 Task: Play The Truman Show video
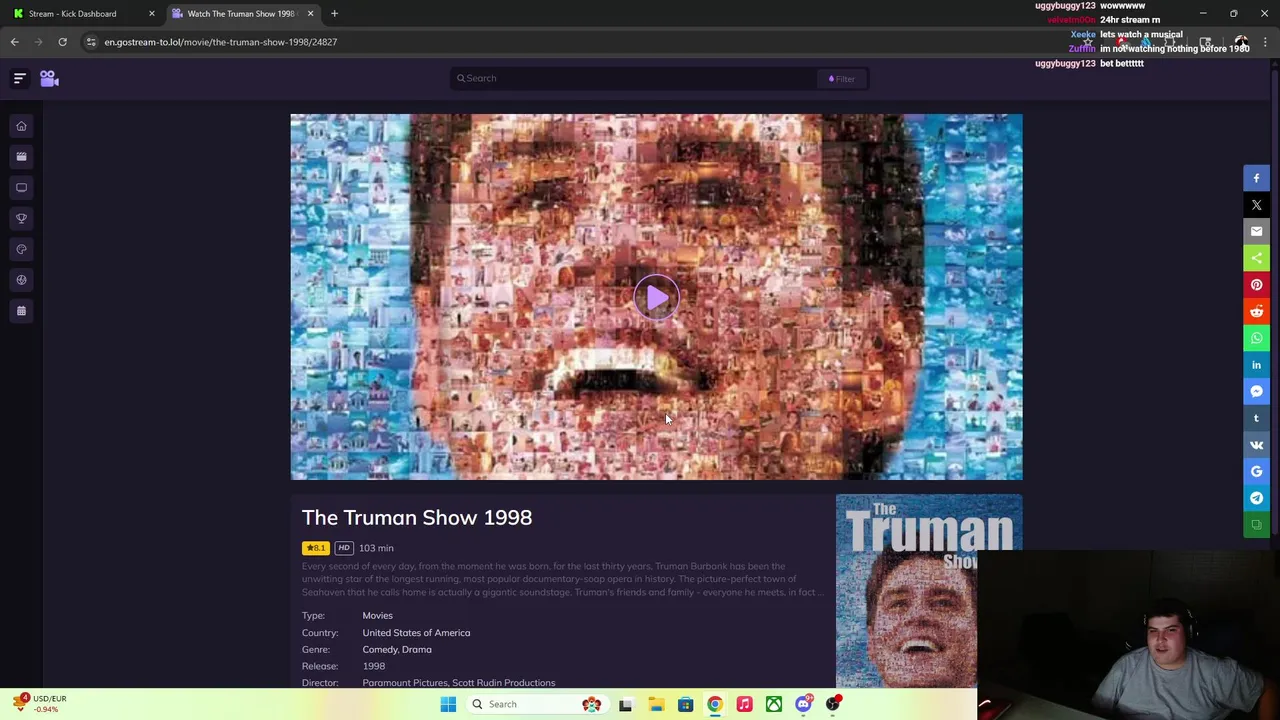click(656, 297)
